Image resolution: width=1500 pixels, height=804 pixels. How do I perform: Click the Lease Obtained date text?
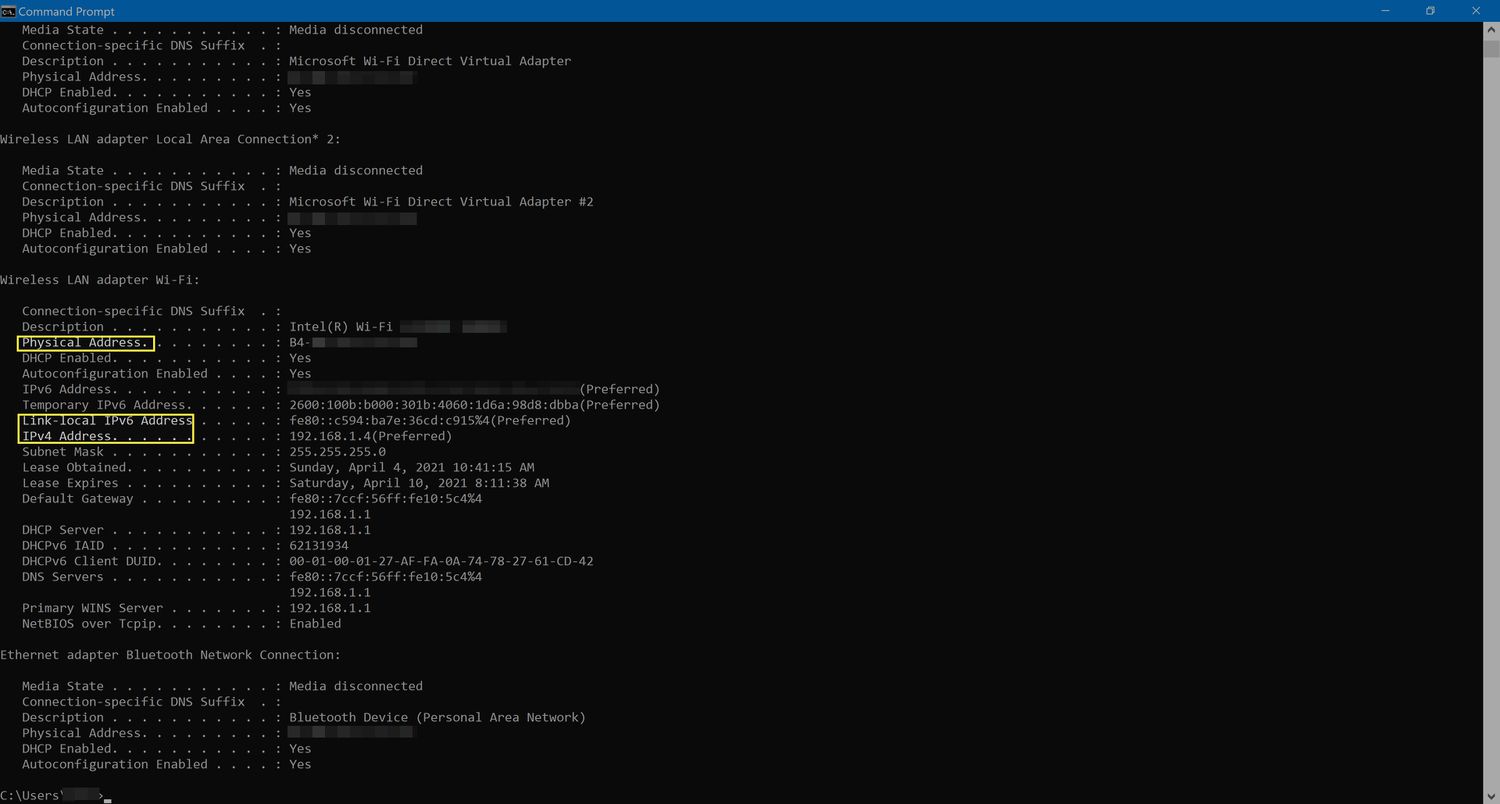tap(412, 467)
